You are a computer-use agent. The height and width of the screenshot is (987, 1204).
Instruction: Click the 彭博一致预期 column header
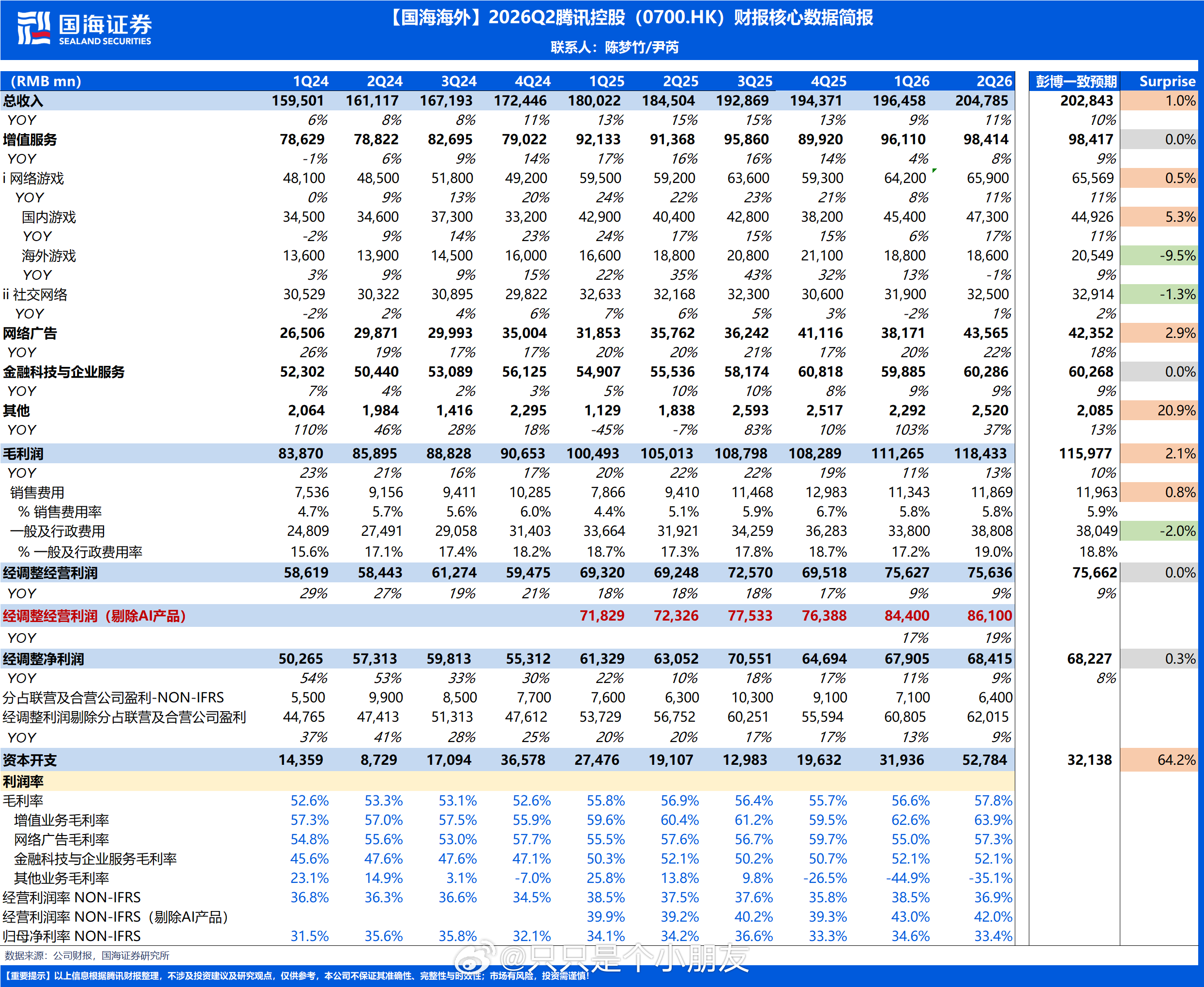pyautogui.click(x=1076, y=81)
